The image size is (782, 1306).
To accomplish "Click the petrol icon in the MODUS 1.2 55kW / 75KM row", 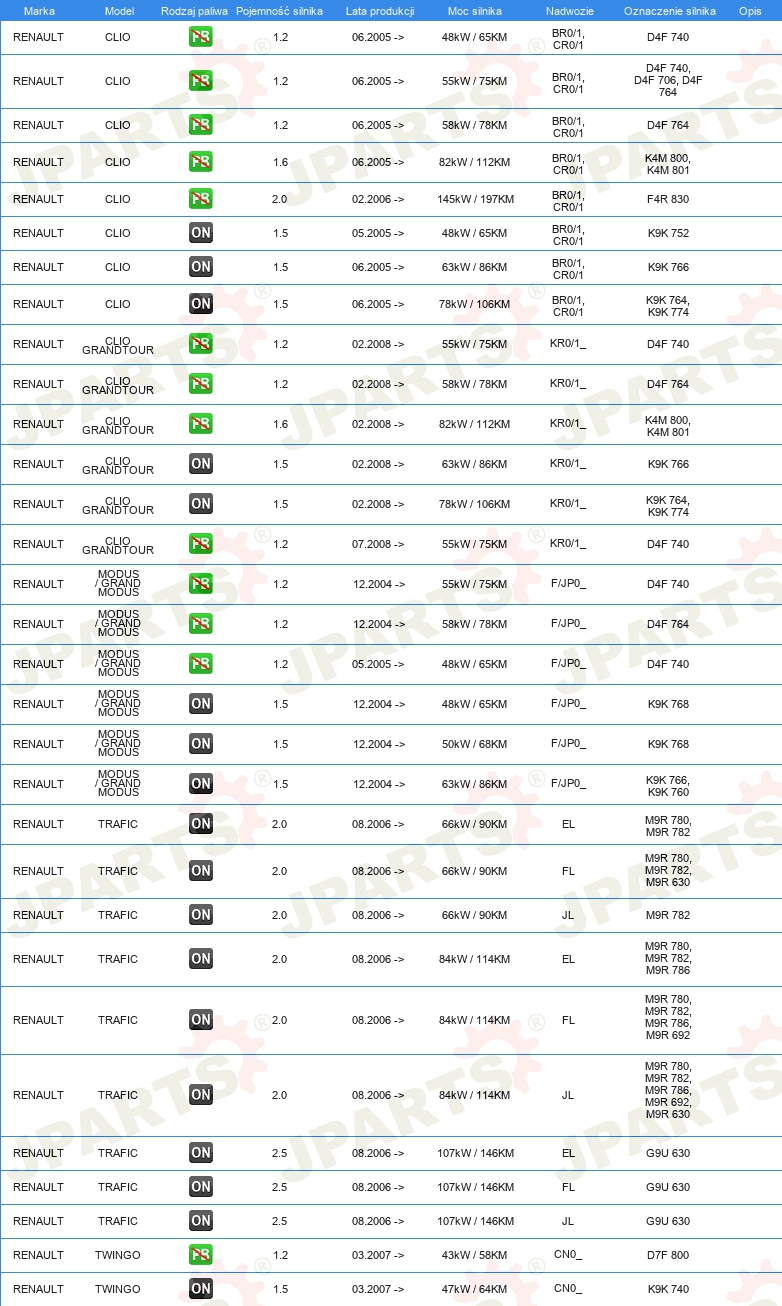I will click(x=201, y=584).
